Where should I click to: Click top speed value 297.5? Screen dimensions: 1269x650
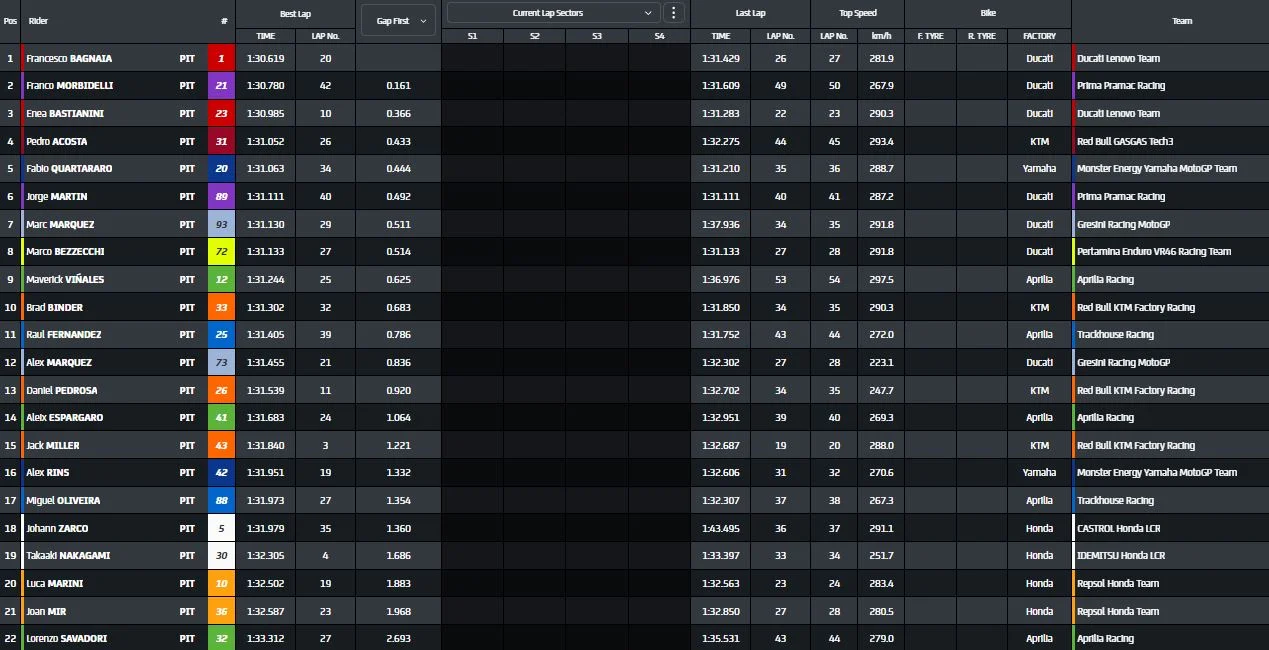pos(882,280)
